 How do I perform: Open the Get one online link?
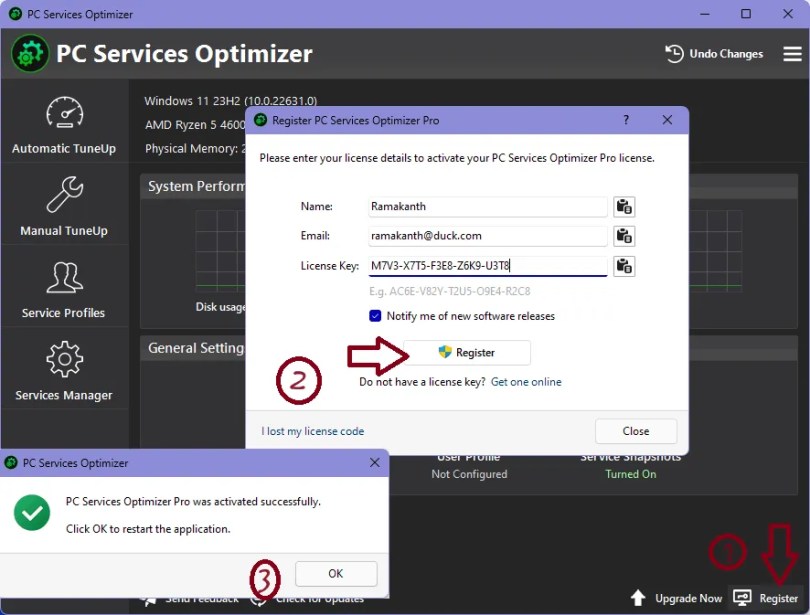tap(526, 382)
